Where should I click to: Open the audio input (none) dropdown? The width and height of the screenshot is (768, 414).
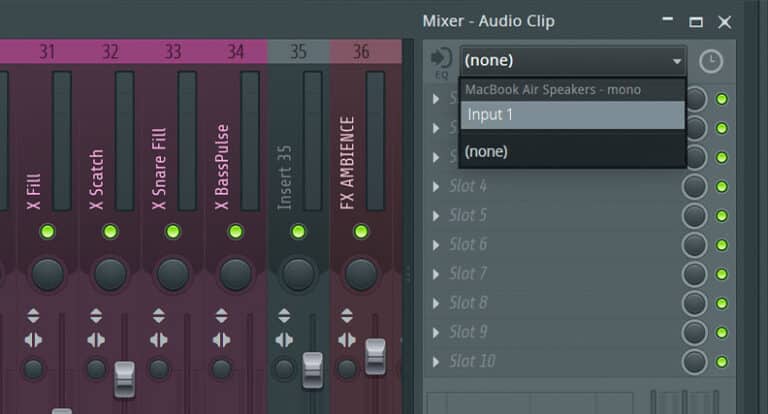point(573,61)
